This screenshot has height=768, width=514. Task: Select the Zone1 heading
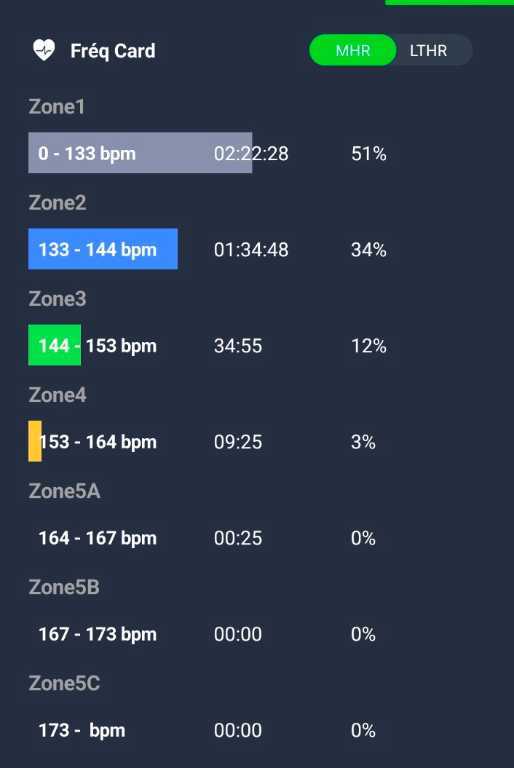click(x=57, y=107)
